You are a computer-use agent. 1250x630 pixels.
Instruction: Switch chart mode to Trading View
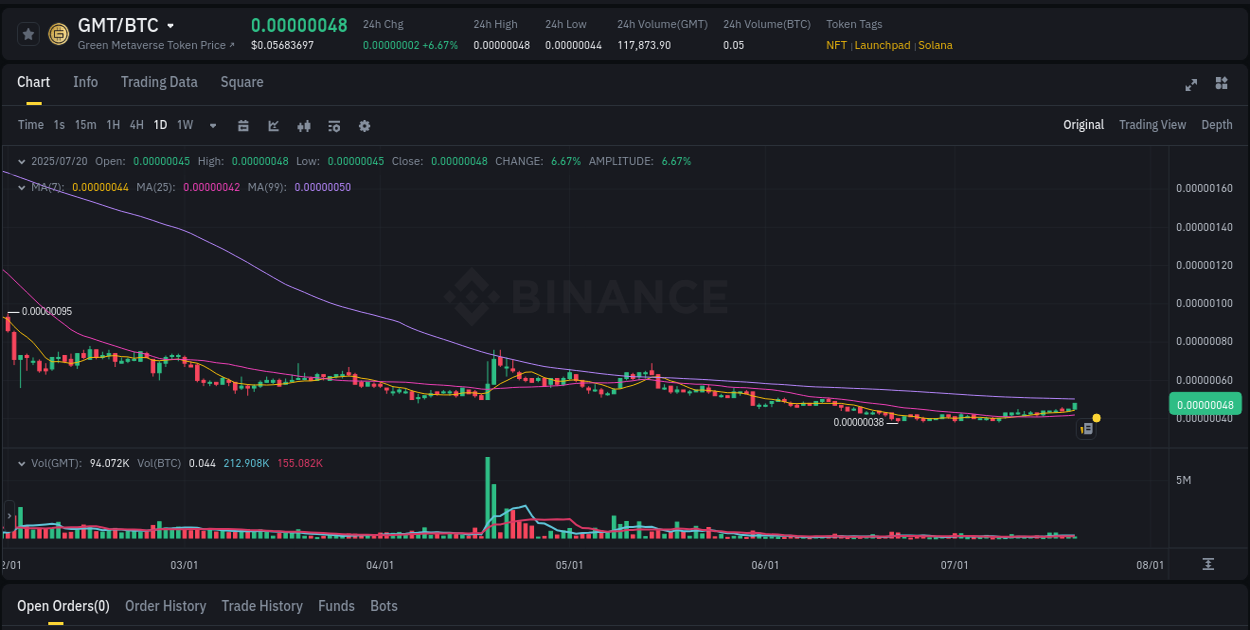tap(1152, 125)
